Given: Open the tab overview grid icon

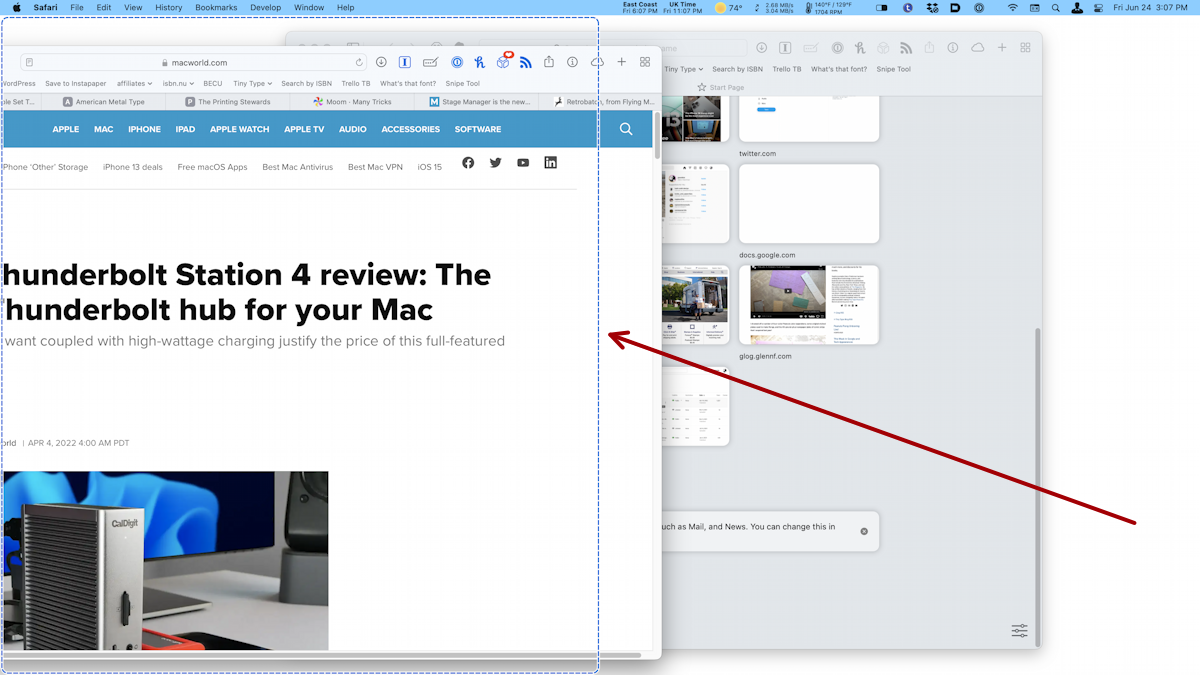Looking at the screenshot, I should tap(645, 61).
